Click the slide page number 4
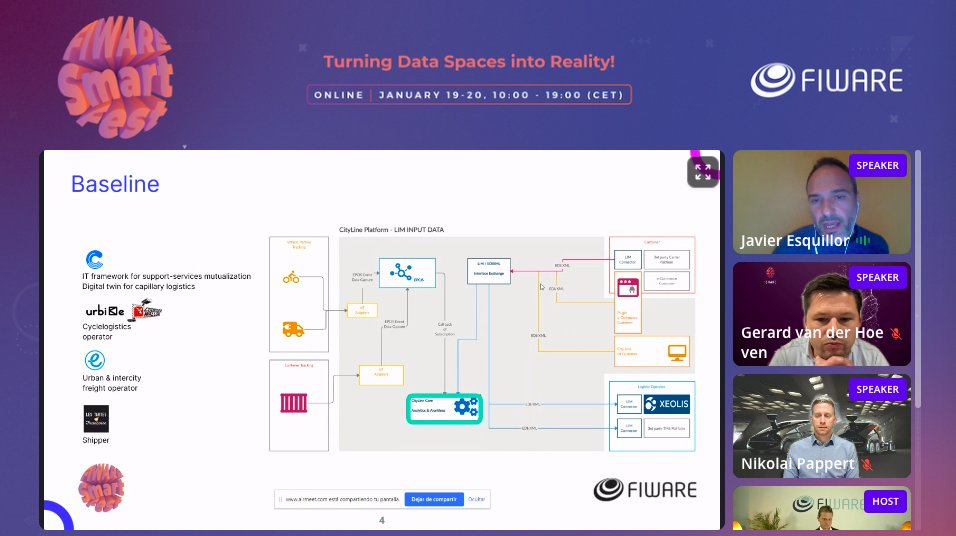Image resolution: width=956 pixels, height=536 pixels. pyautogui.click(x=382, y=520)
